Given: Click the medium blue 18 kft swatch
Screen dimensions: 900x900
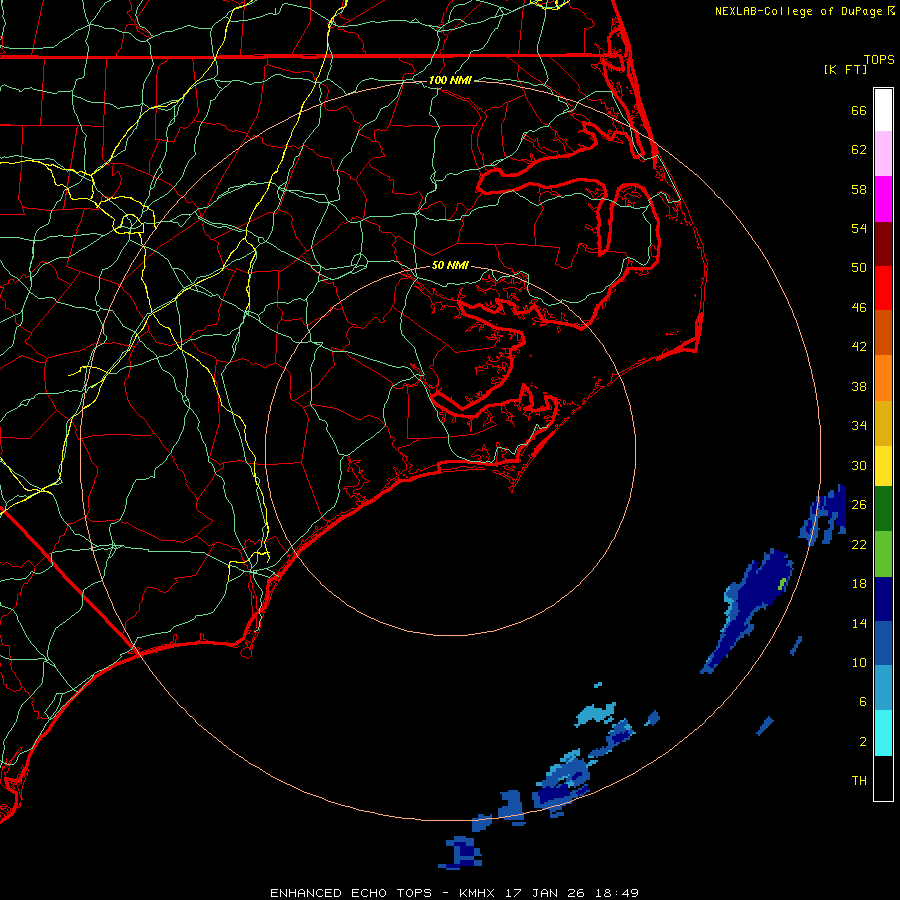Looking at the screenshot, I should pos(883,643).
